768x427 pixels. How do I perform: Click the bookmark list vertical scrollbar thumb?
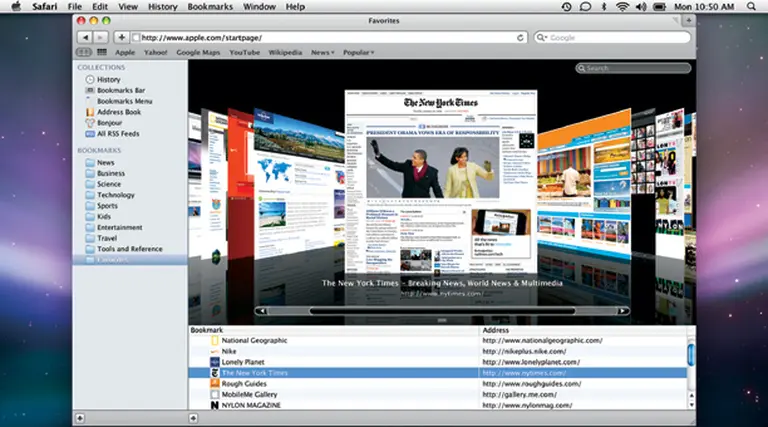691,355
